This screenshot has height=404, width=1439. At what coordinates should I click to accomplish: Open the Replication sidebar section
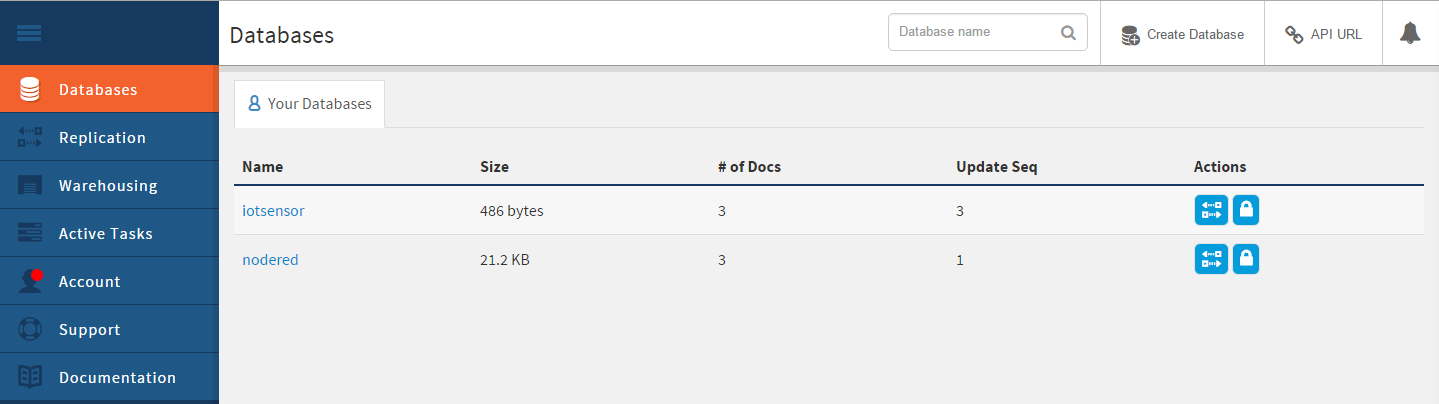(x=109, y=137)
